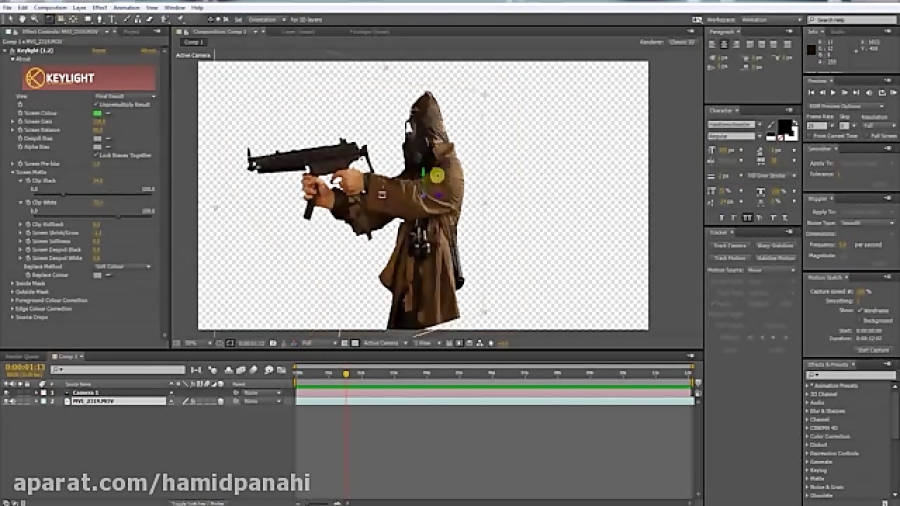The width and height of the screenshot is (900, 506).
Task: Select the Rectangle shape tool
Action: [x=88, y=20]
